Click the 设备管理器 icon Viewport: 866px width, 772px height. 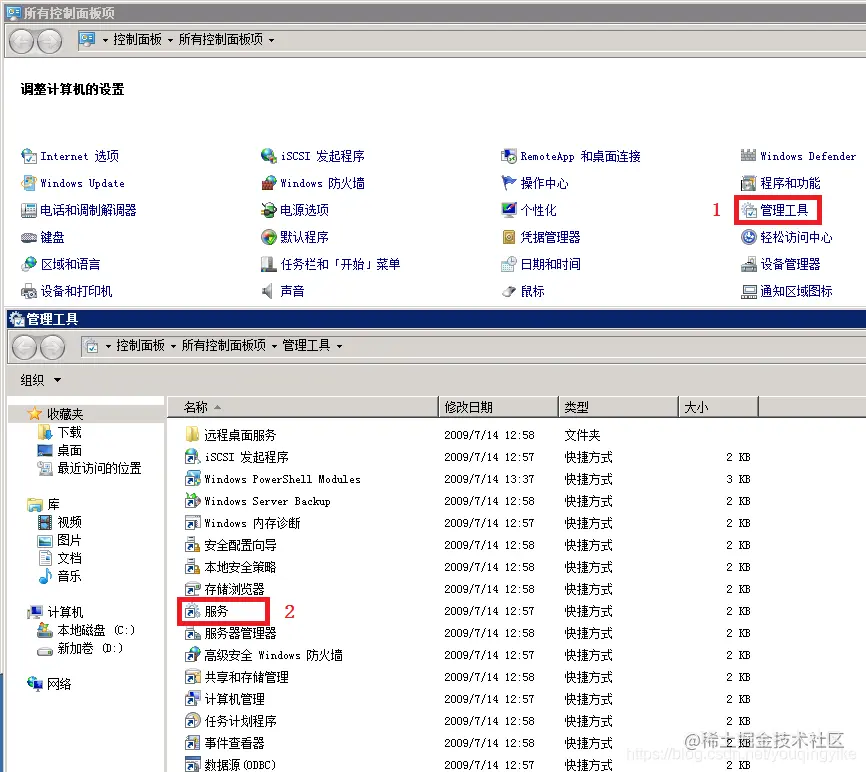click(748, 264)
